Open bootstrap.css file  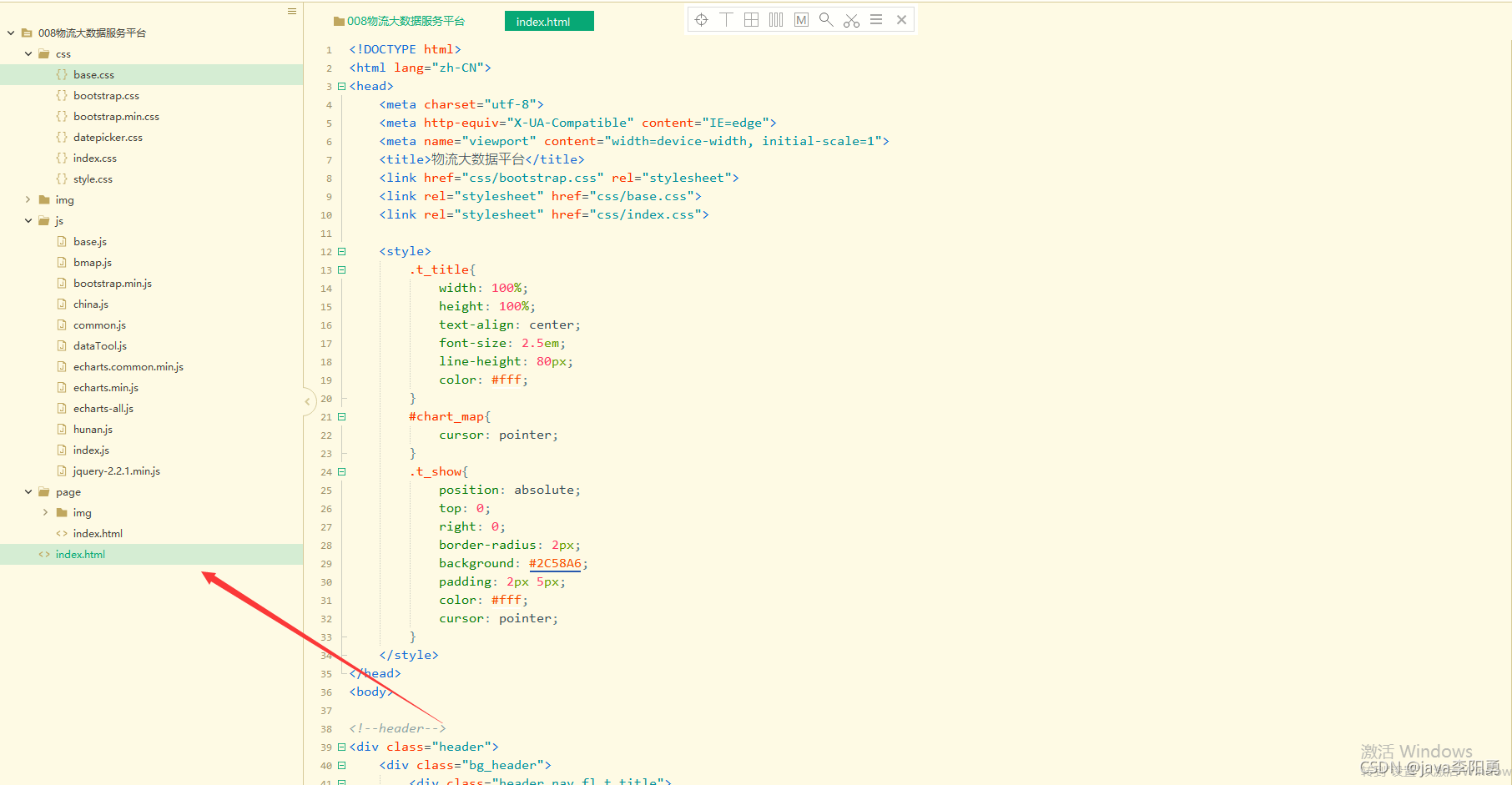pos(106,96)
